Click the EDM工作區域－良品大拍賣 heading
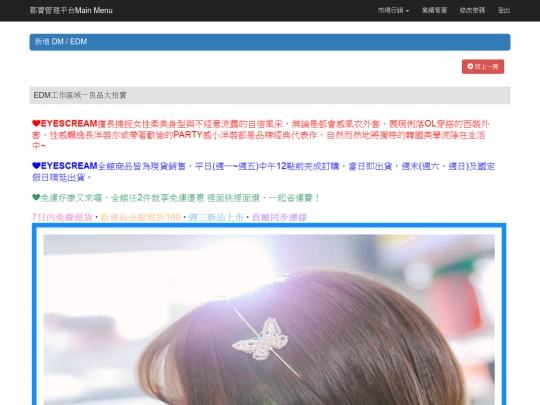This screenshot has width=540, height=405. pyautogui.click(x=270, y=95)
